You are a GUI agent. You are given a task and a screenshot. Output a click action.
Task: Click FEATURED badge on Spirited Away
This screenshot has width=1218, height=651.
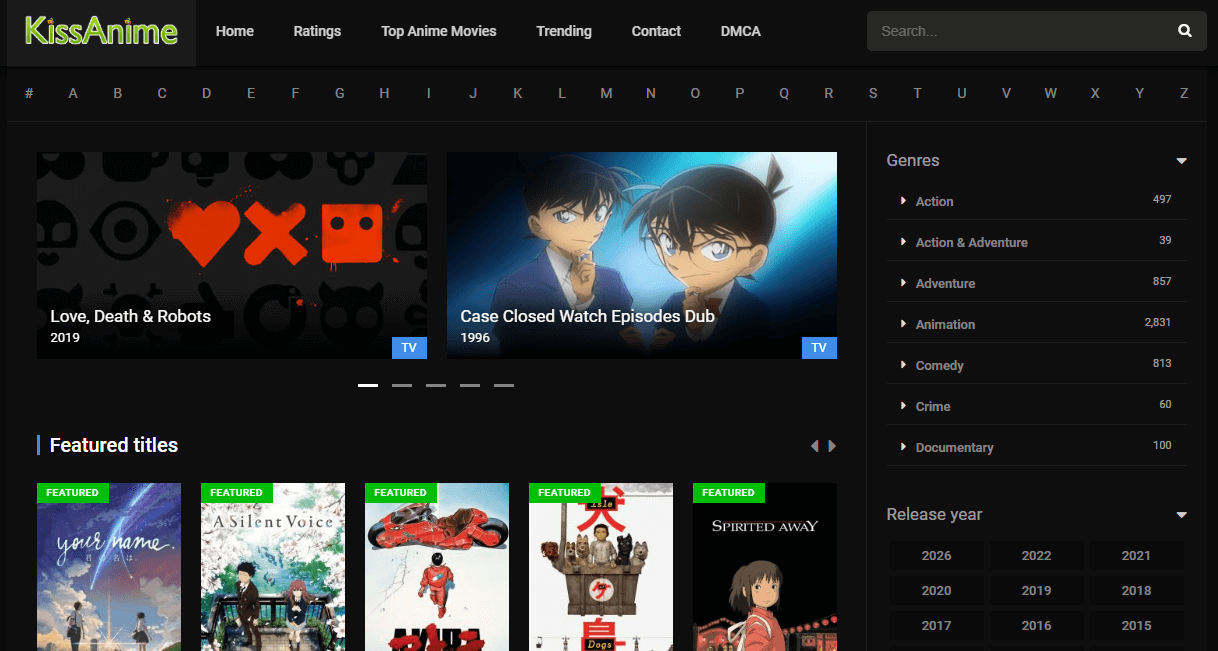point(729,493)
